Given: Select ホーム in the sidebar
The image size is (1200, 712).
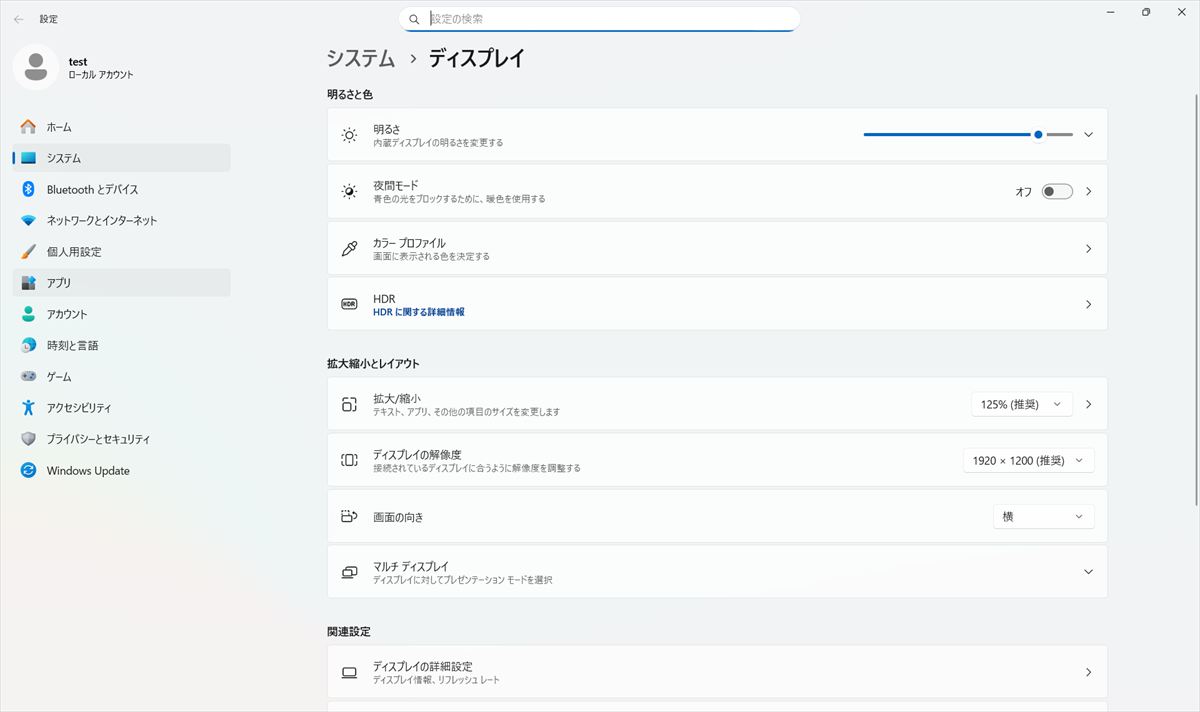Looking at the screenshot, I should tap(59, 127).
